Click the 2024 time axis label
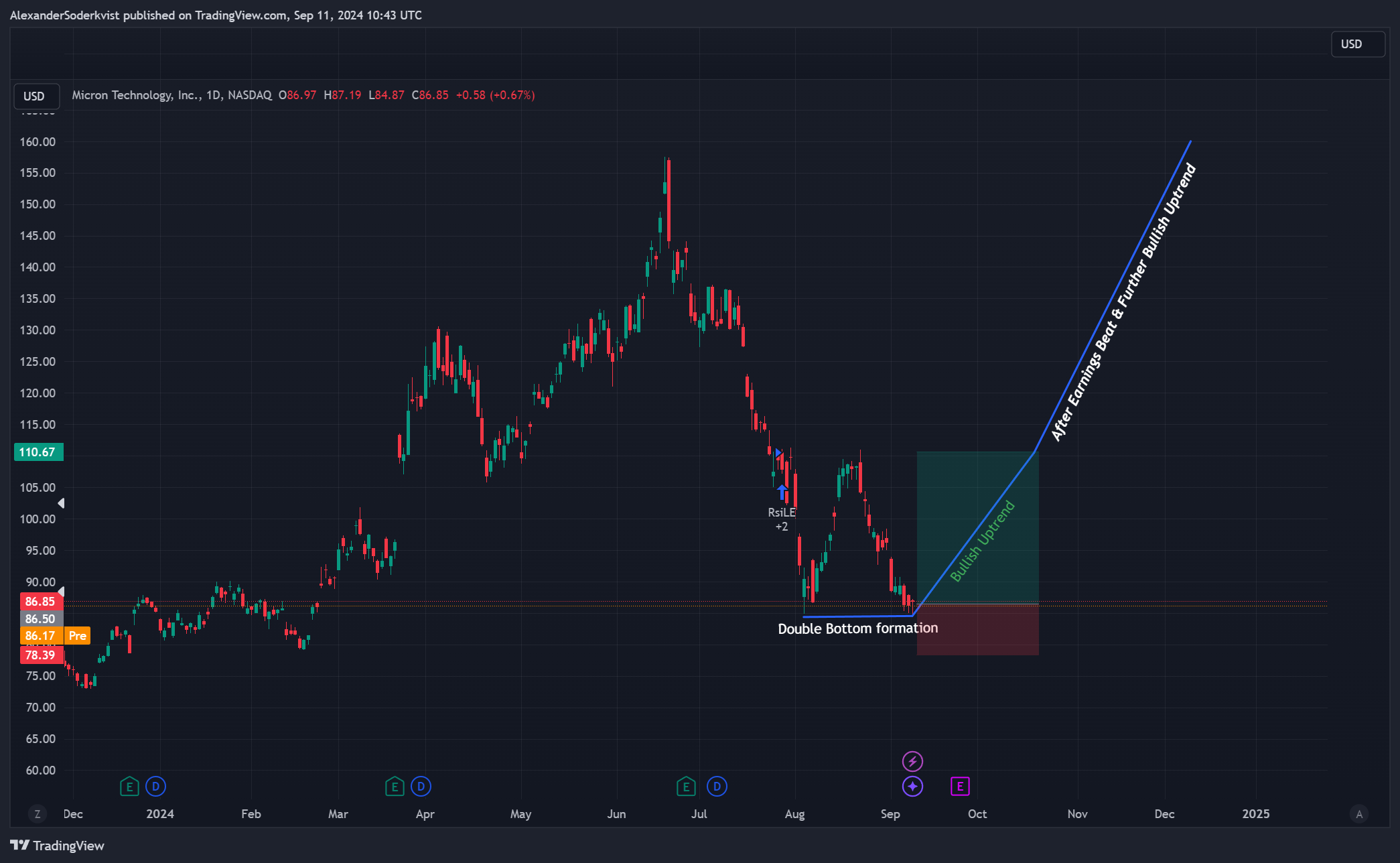The height and width of the screenshot is (863, 1400). tap(160, 814)
